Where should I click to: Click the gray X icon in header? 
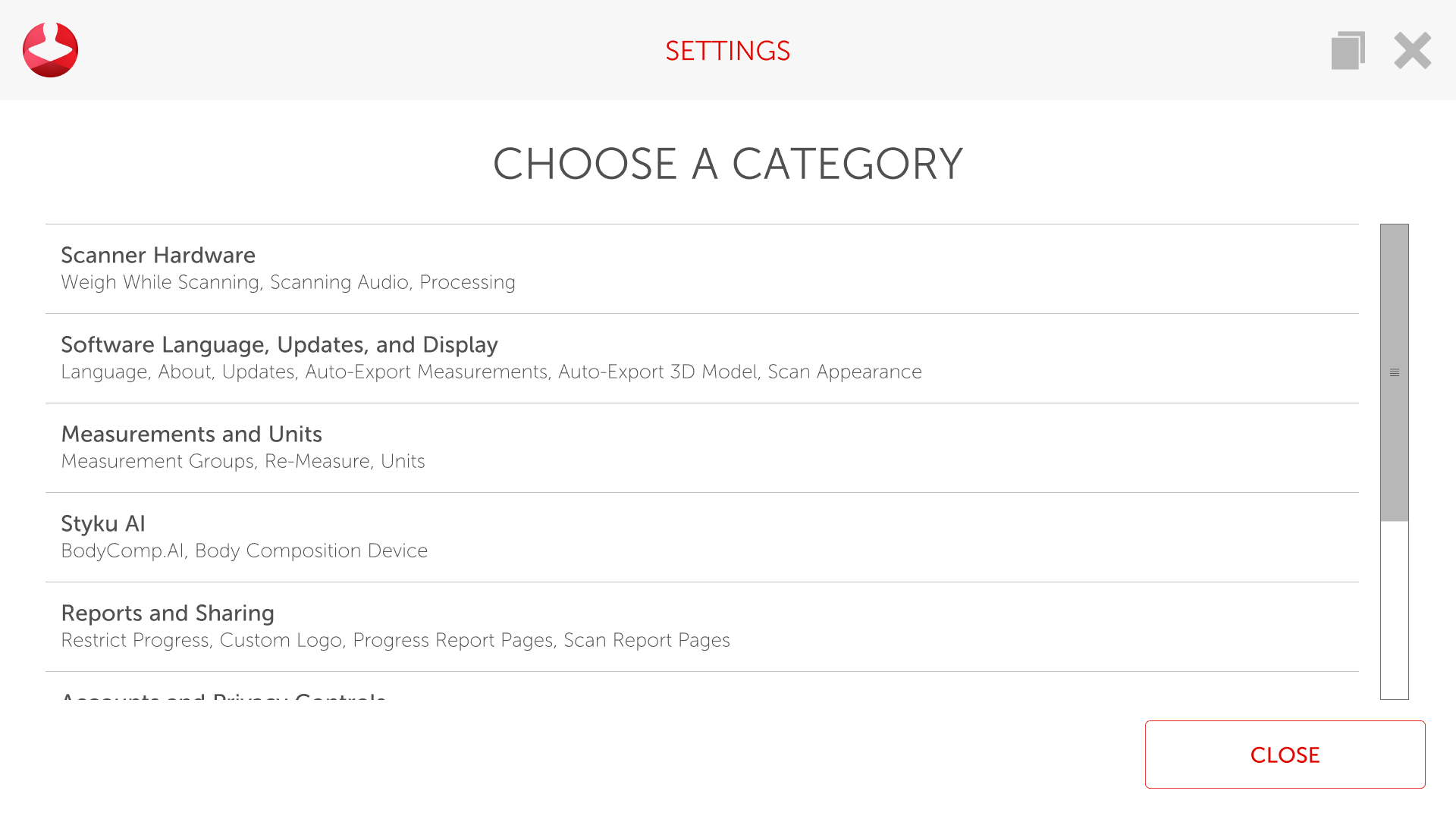click(x=1412, y=51)
